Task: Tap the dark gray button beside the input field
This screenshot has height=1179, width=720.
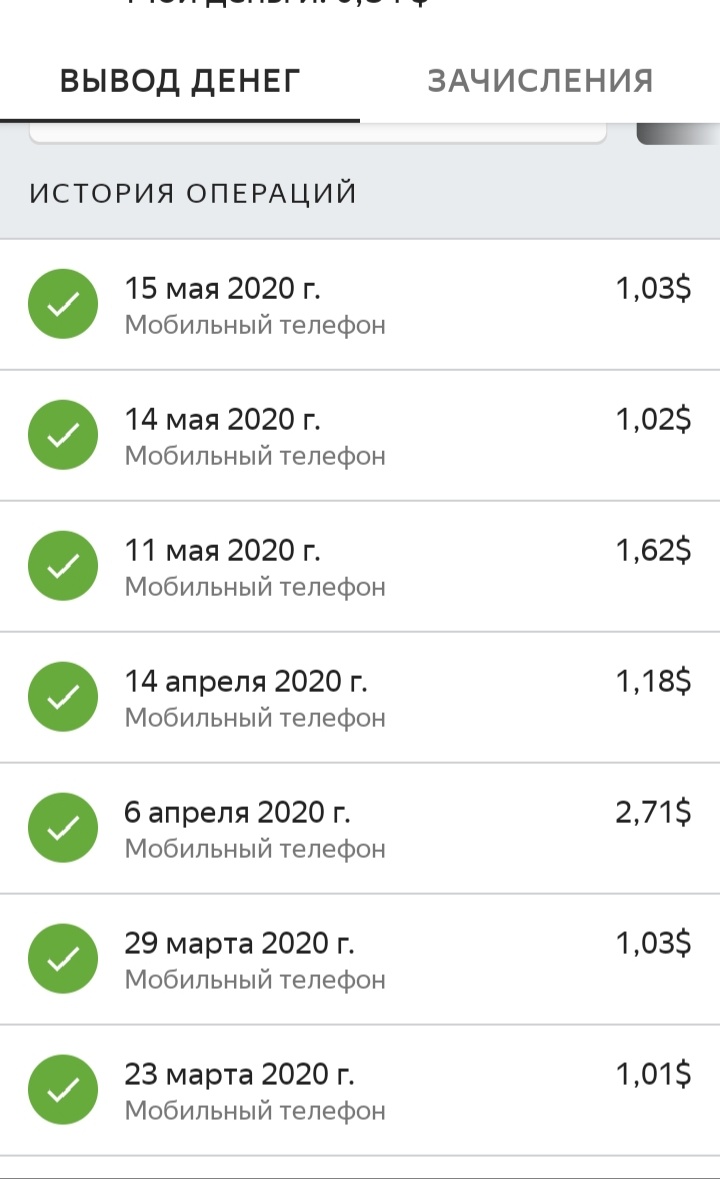Action: [678, 133]
